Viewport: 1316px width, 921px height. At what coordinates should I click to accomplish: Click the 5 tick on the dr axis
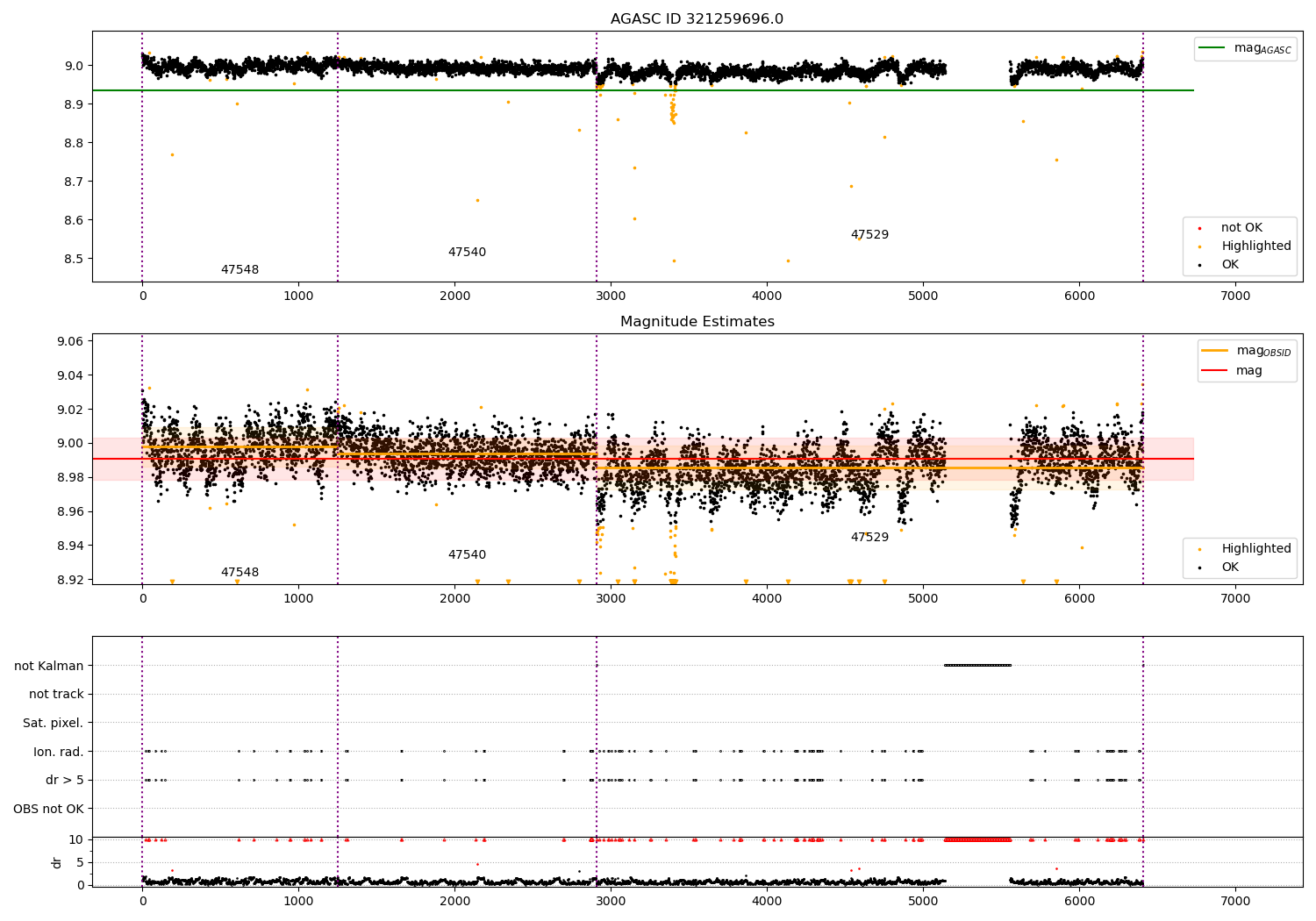tap(81, 862)
